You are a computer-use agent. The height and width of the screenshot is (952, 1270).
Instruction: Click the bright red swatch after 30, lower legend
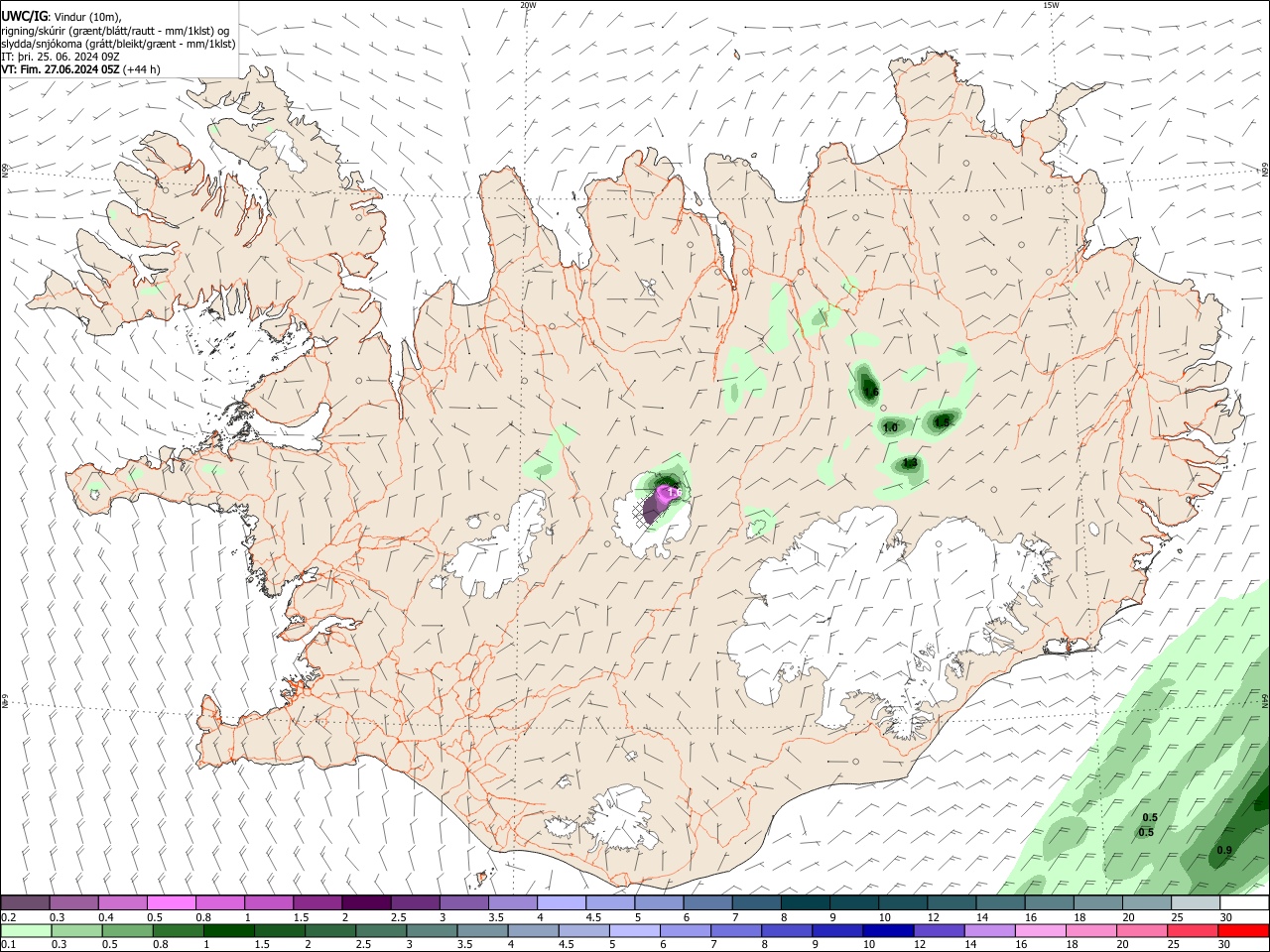[1243, 931]
